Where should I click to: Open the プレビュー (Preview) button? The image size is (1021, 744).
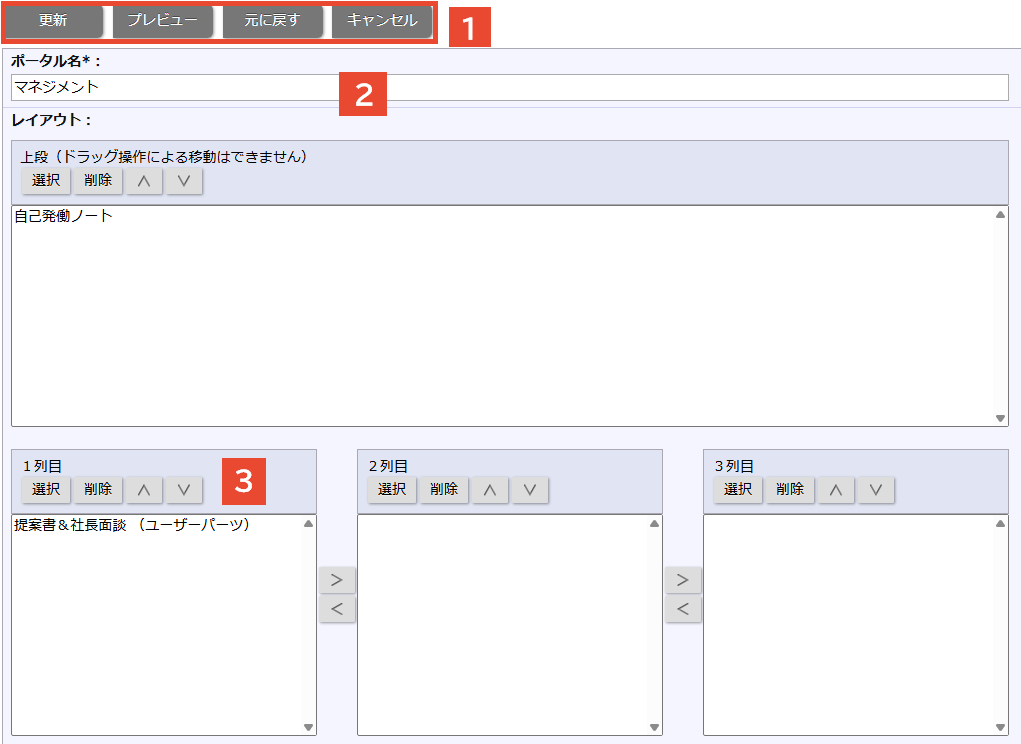tap(162, 21)
